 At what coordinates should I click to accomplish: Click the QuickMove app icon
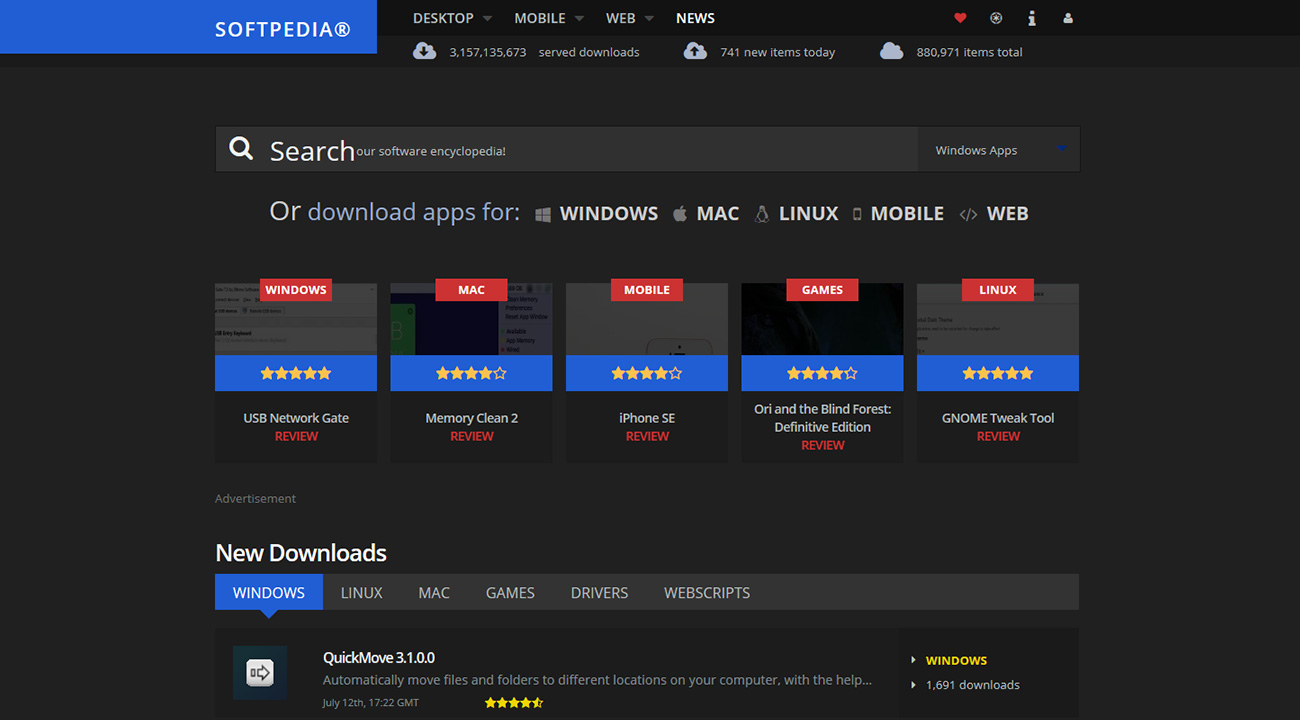[260, 672]
